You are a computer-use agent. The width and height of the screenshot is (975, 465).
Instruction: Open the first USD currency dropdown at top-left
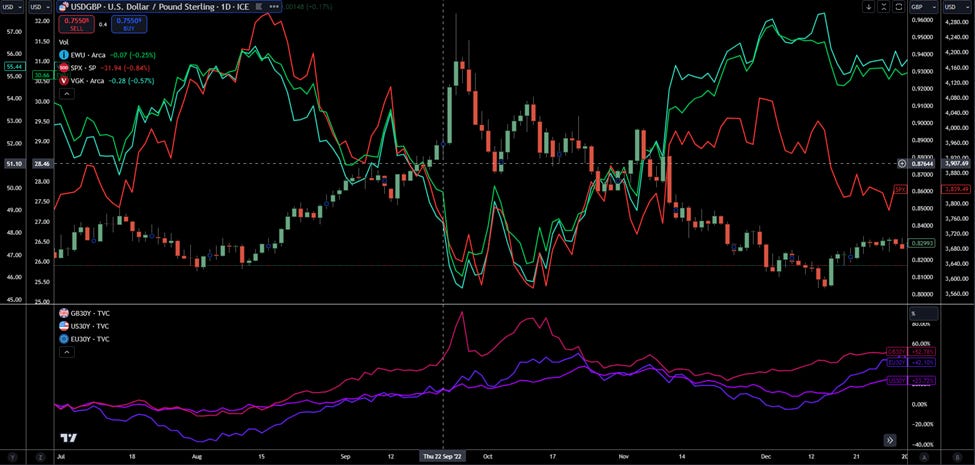14,7
